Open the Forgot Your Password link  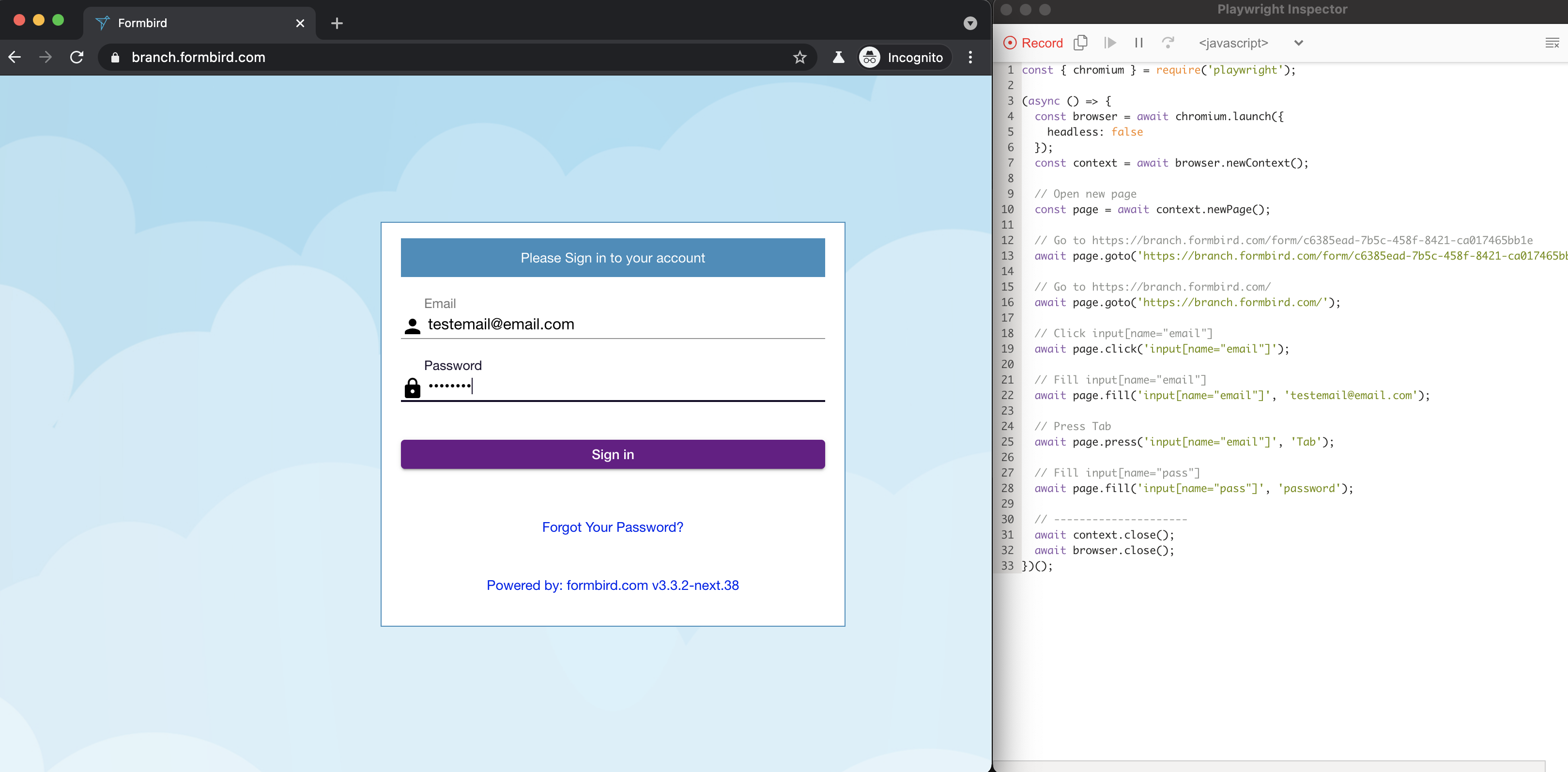point(613,526)
